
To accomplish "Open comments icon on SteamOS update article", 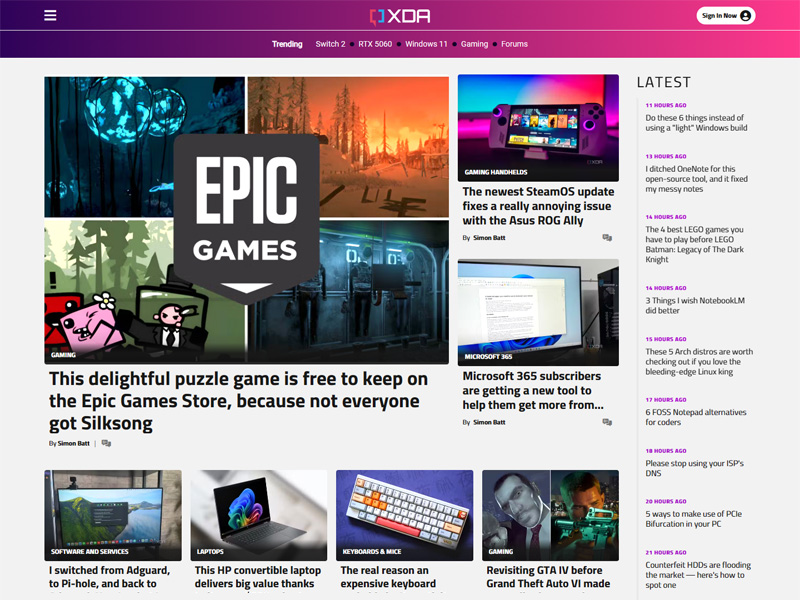I will [x=607, y=238].
